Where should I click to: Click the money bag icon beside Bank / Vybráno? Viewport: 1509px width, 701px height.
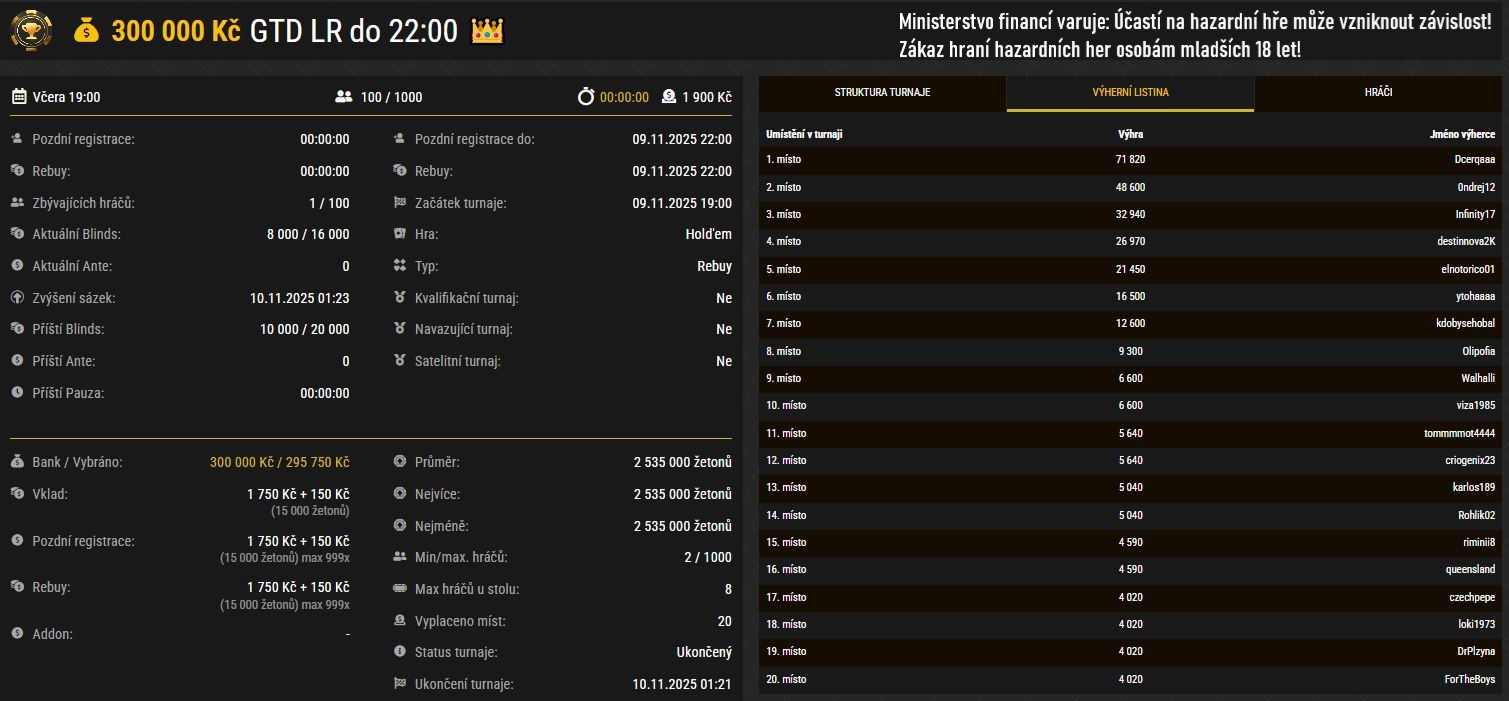(x=17, y=462)
